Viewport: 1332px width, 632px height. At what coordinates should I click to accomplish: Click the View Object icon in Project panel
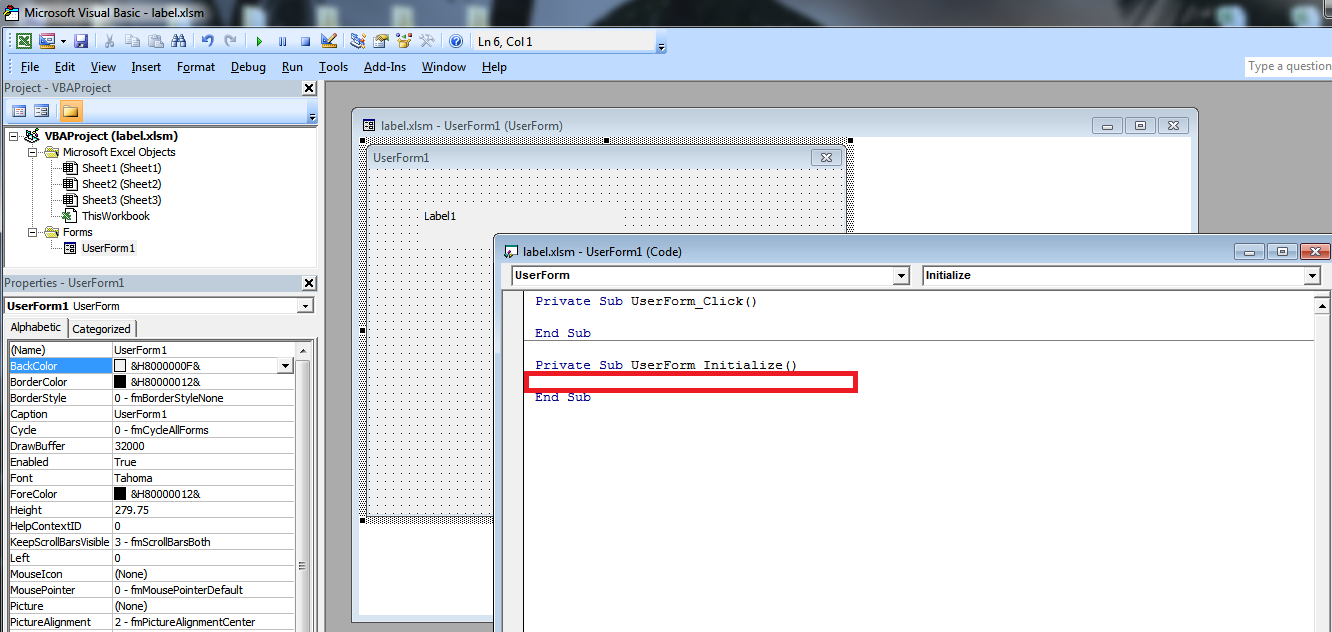coord(42,110)
